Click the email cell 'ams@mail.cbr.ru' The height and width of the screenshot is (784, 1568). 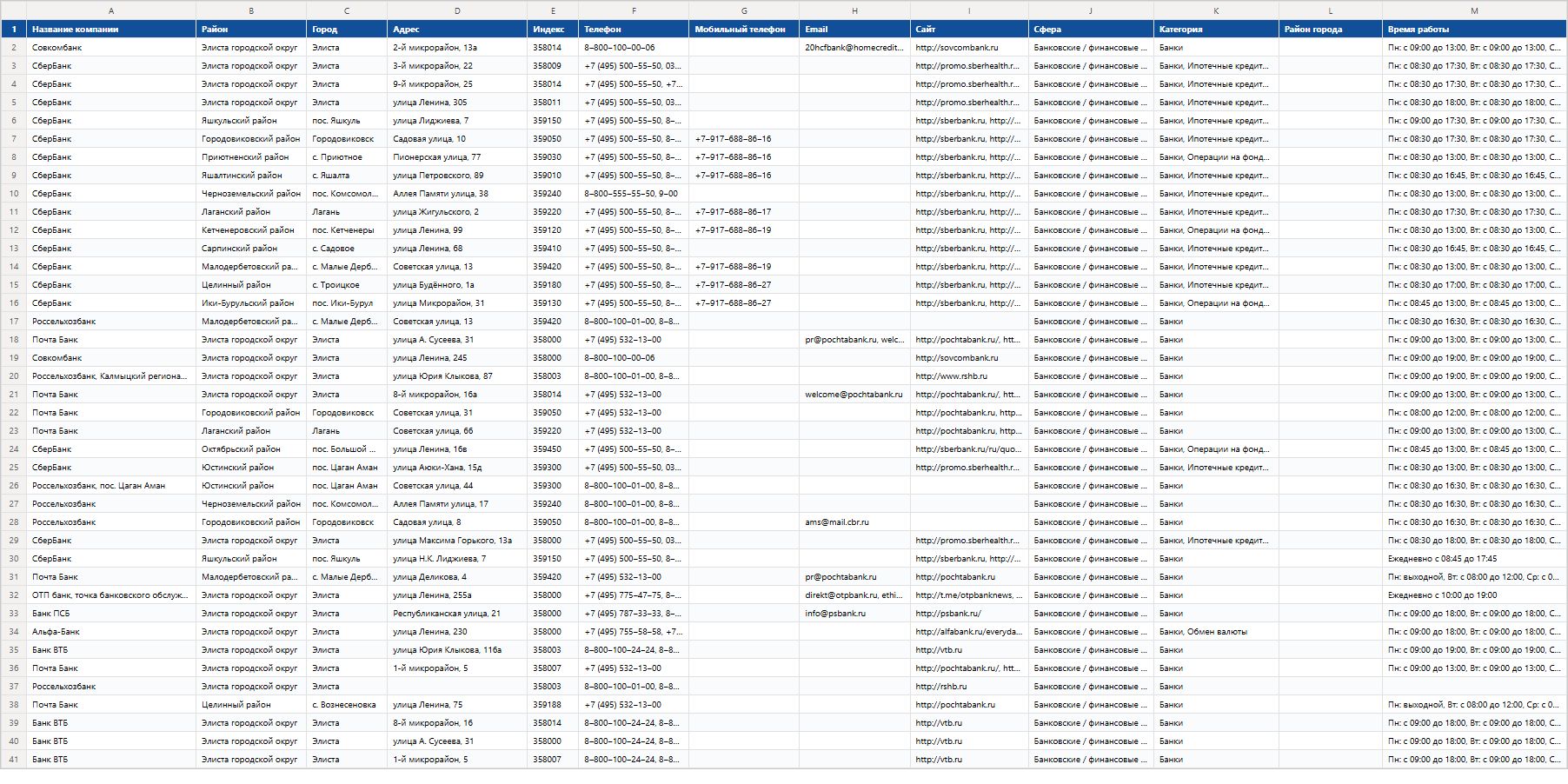coord(854,522)
